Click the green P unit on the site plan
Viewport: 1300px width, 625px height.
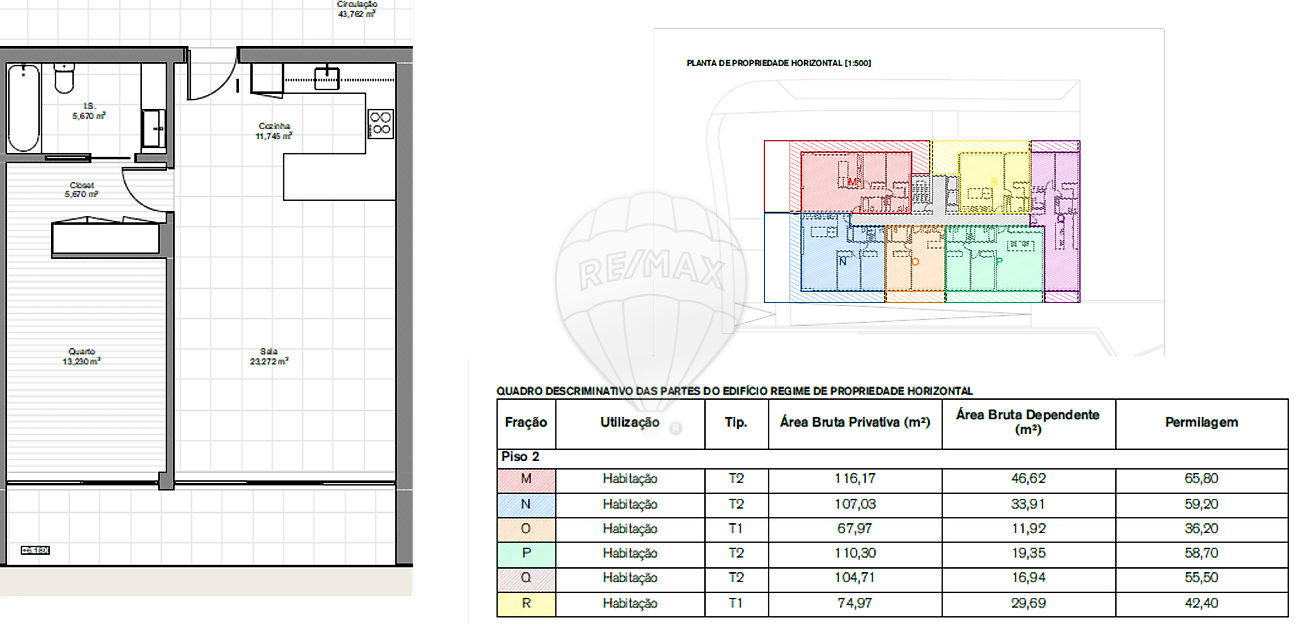[994, 262]
